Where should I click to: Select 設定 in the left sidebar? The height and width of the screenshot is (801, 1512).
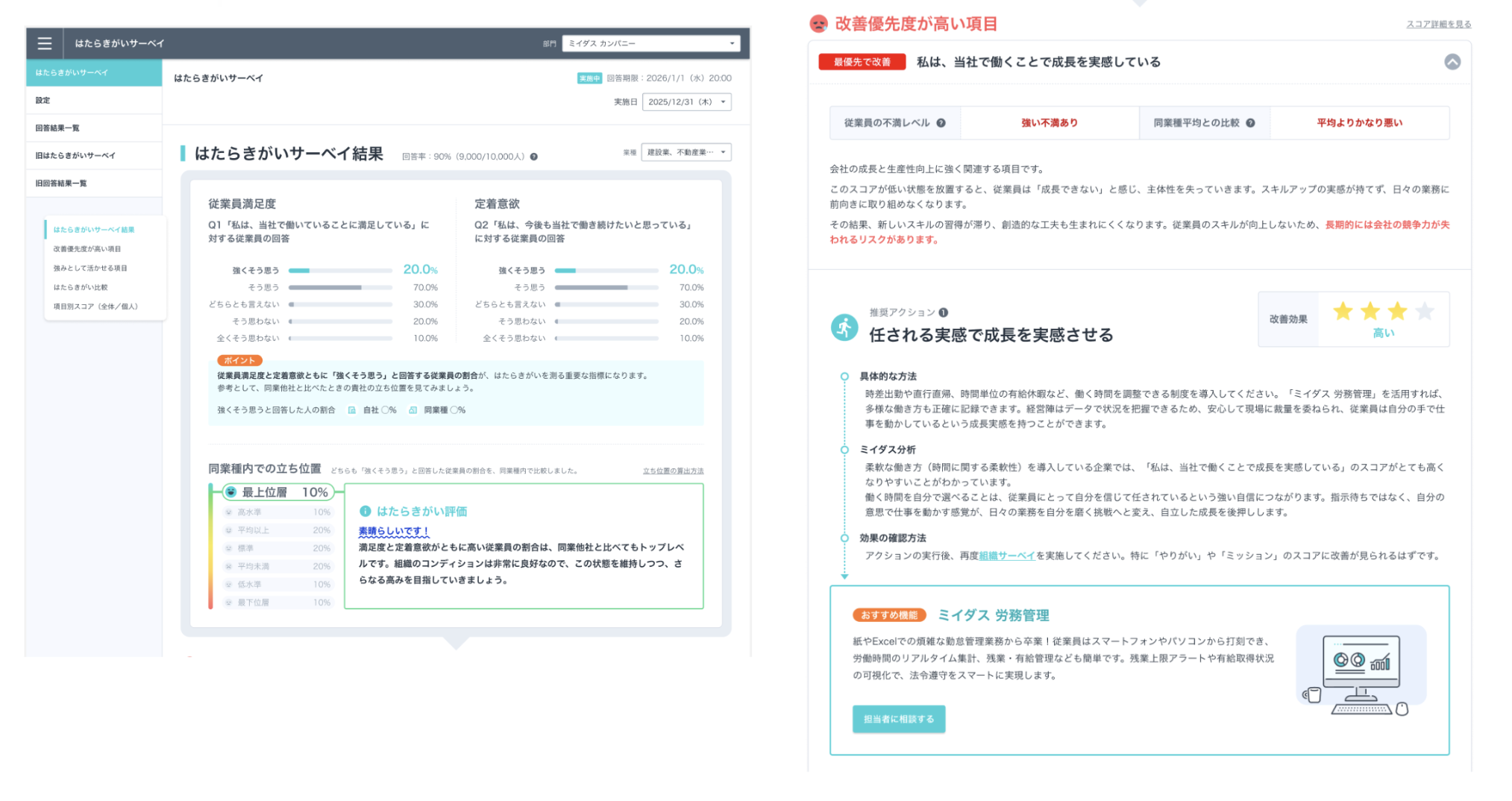click(x=43, y=100)
